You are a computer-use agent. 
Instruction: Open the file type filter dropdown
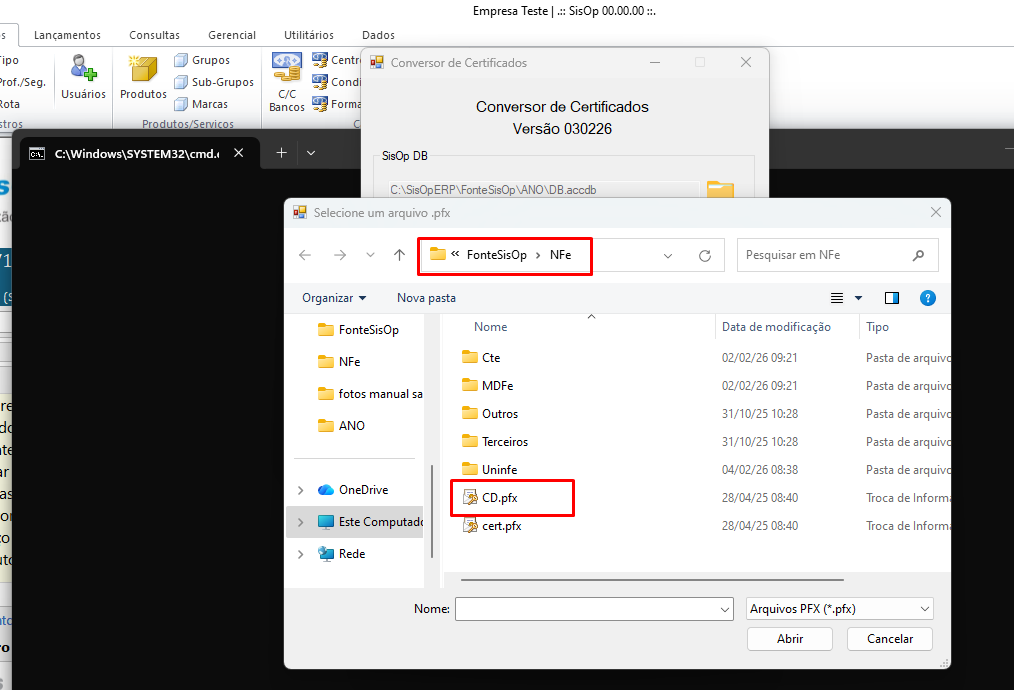(840, 609)
